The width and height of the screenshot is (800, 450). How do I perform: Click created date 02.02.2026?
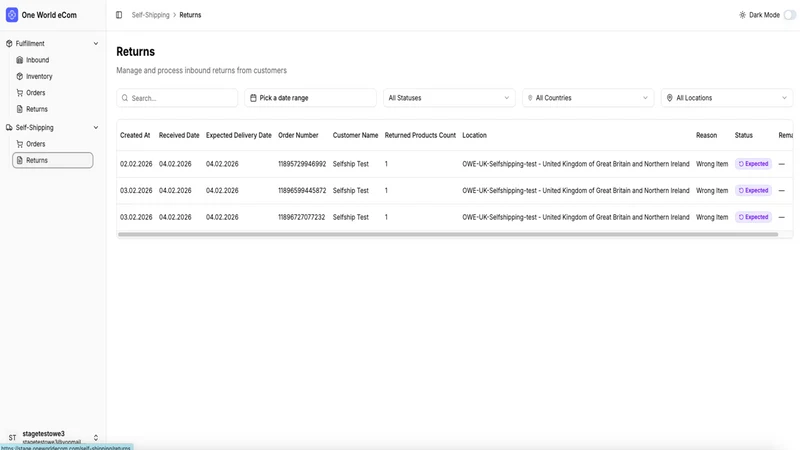[x=136, y=164]
